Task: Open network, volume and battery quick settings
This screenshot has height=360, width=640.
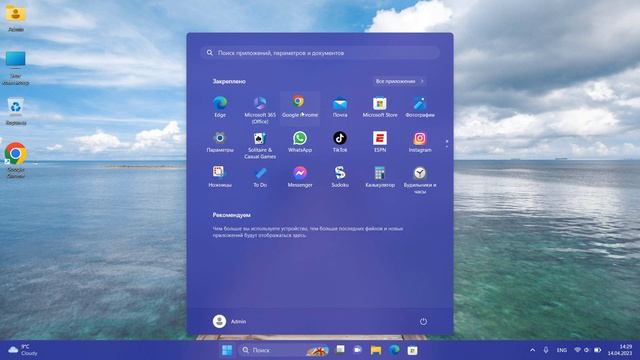Action: tap(588, 350)
